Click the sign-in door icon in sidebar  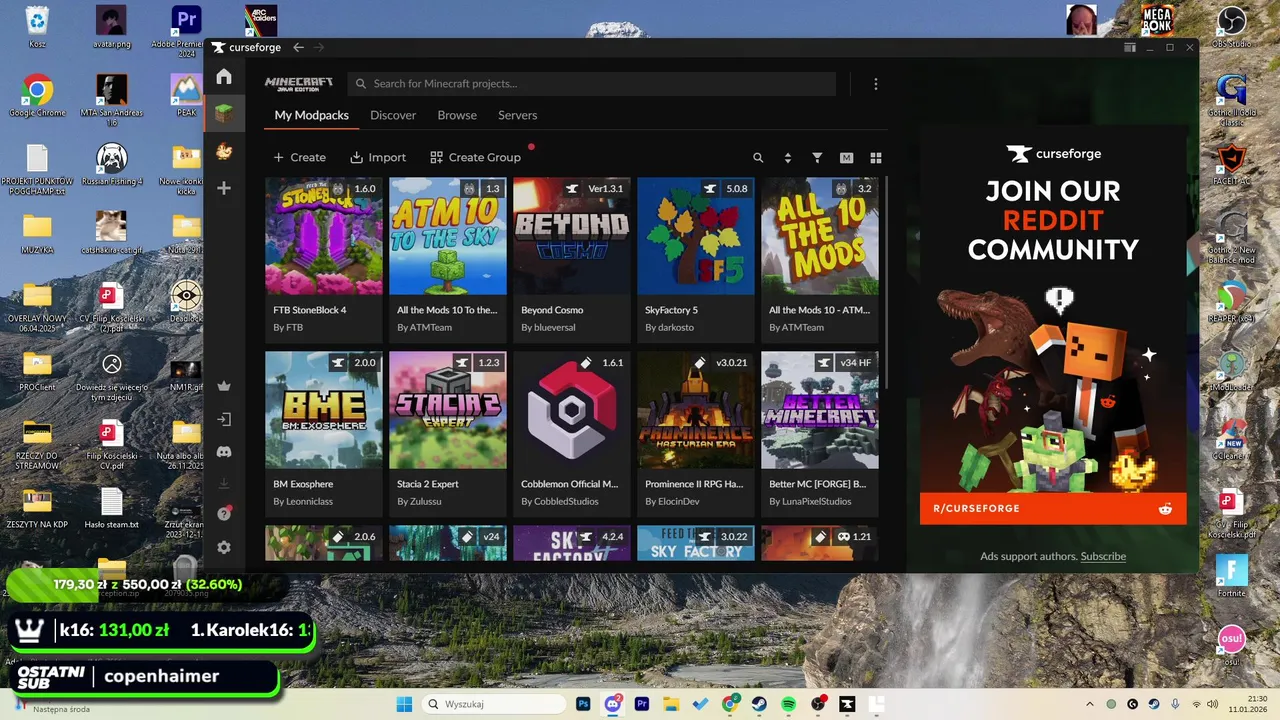pos(224,420)
